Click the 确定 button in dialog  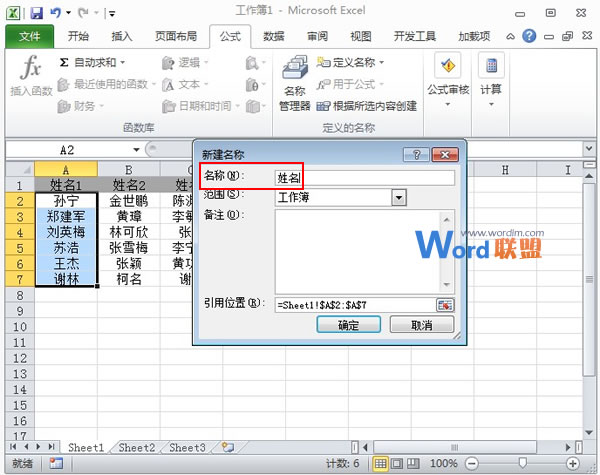(349, 325)
